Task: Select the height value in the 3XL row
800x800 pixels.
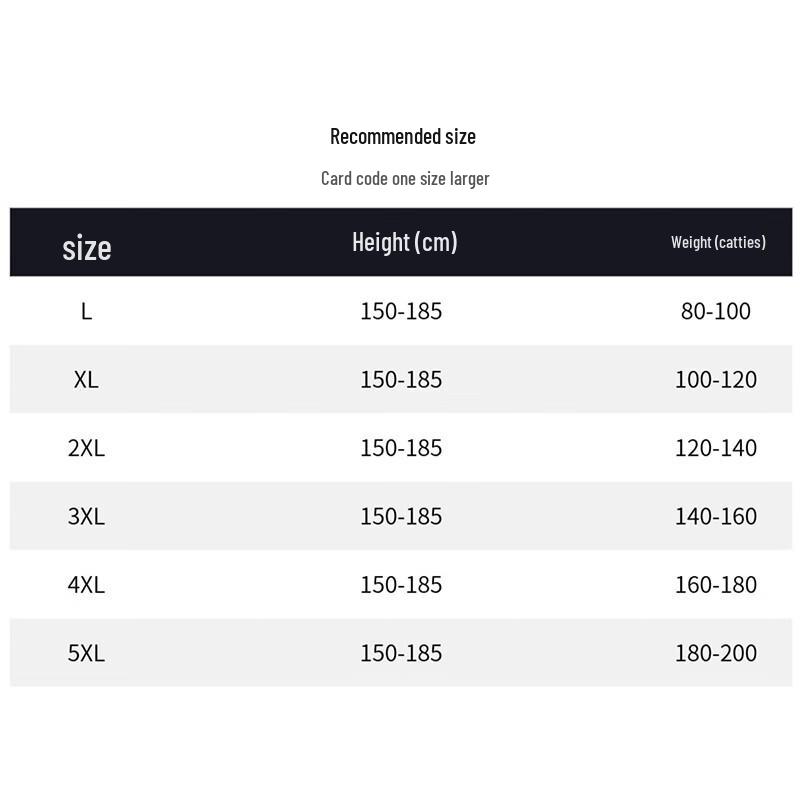Action: tap(401, 516)
